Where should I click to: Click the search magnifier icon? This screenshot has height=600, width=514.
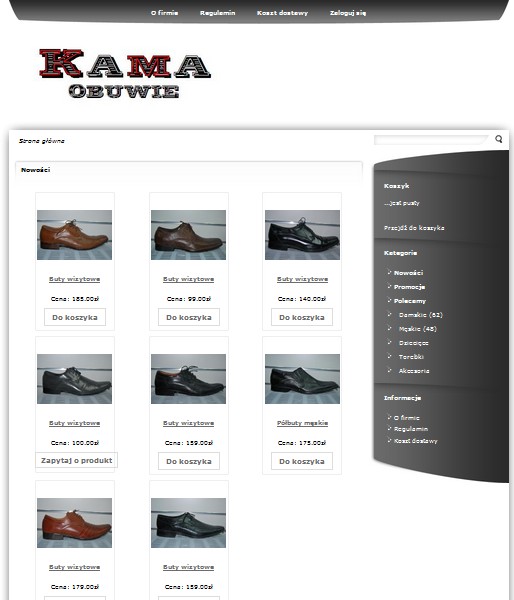498,139
